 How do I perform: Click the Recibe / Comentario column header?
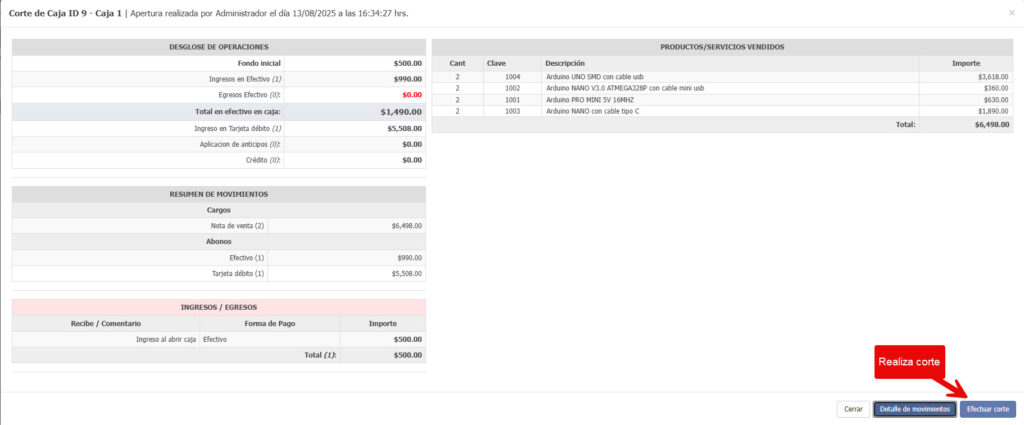point(106,323)
